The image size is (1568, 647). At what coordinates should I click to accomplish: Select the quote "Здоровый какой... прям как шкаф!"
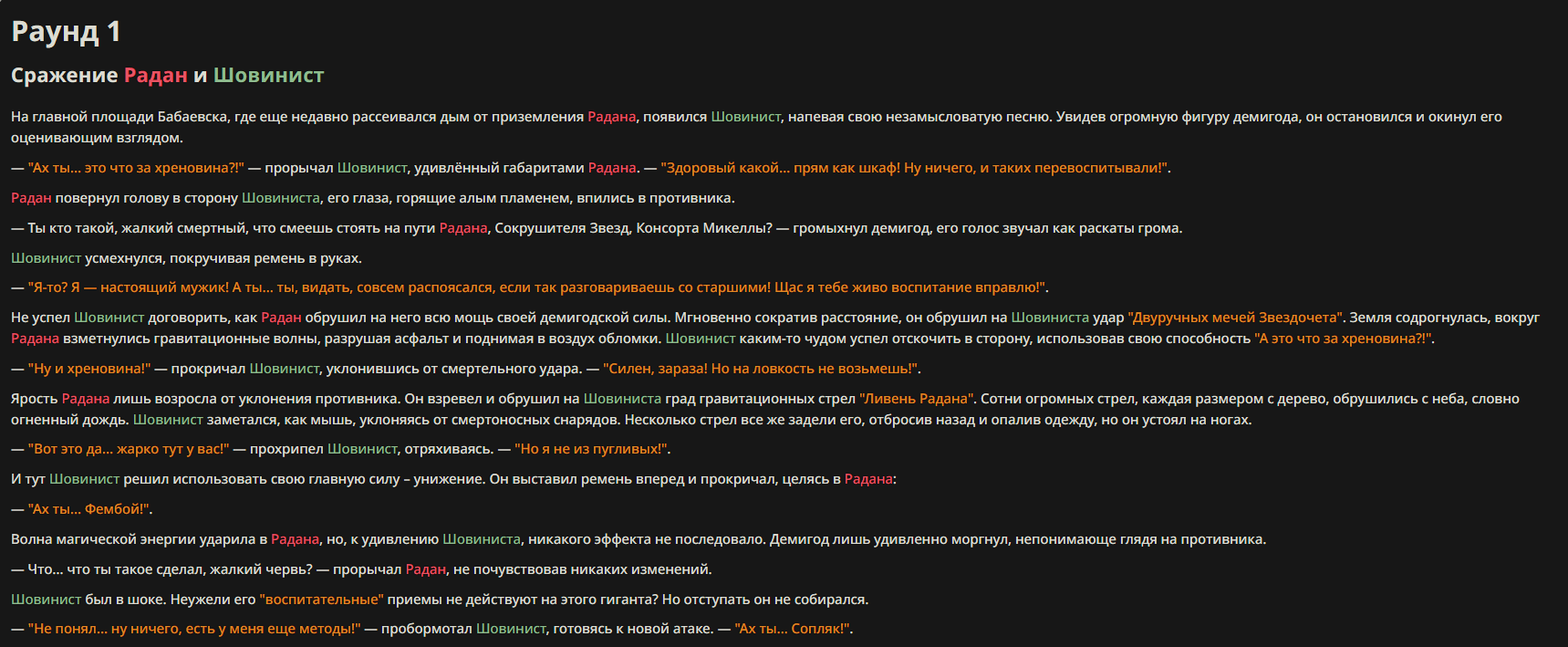[781, 168]
